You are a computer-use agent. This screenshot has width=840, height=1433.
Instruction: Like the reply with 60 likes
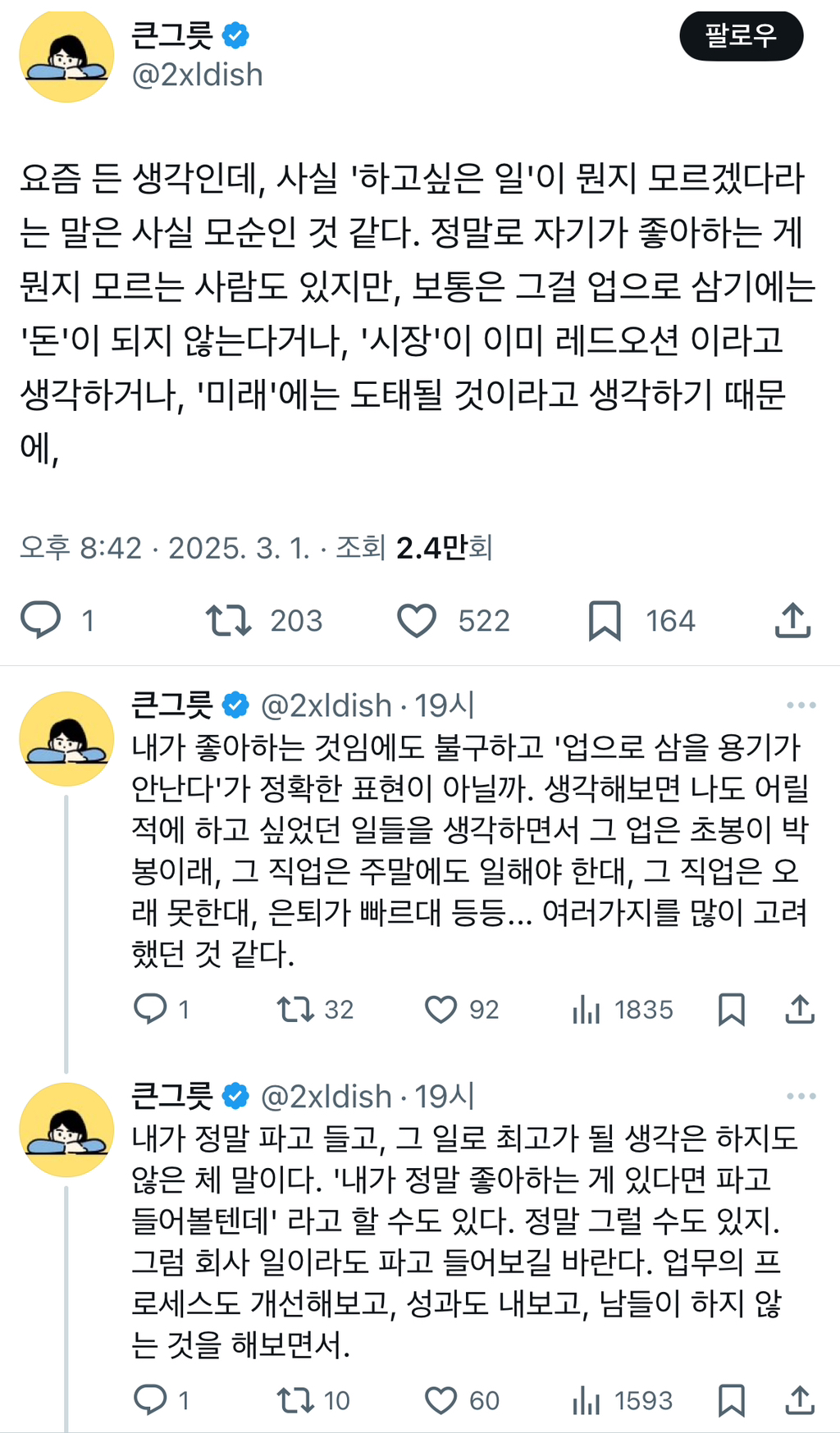(x=441, y=1400)
